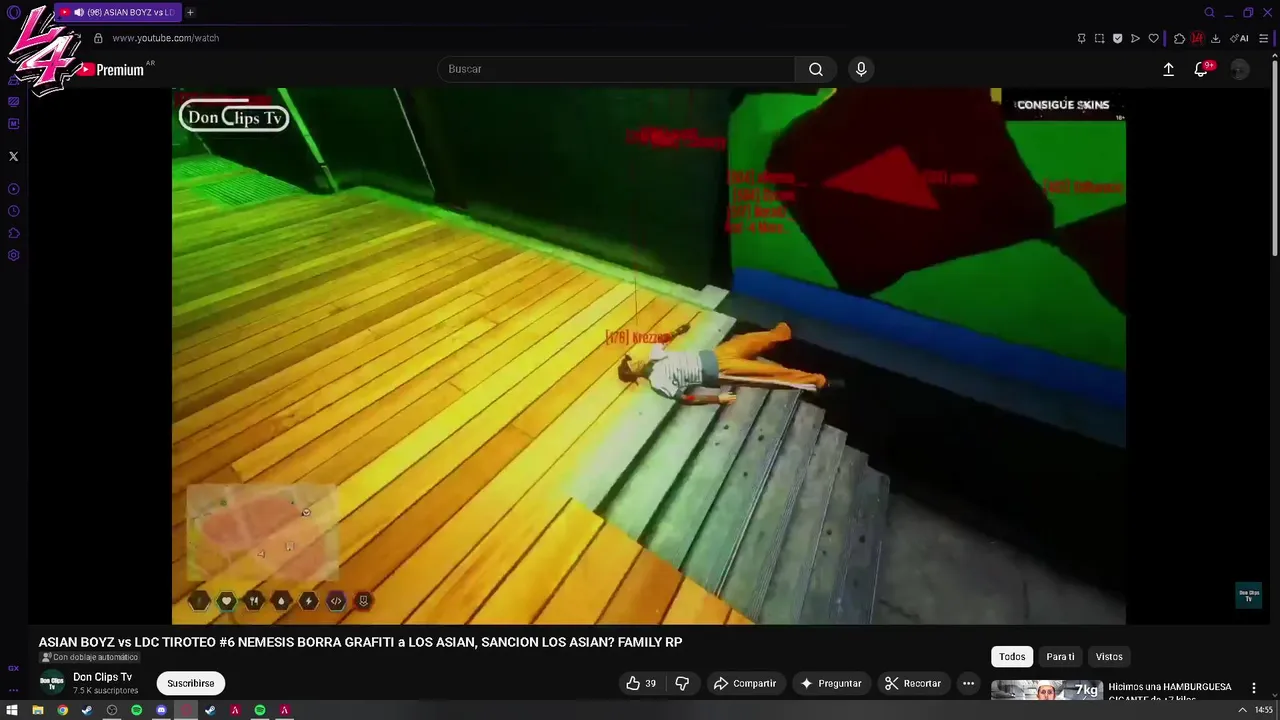The image size is (1280, 720).
Task: Open the red L4 extension icon
Action: (1197, 38)
